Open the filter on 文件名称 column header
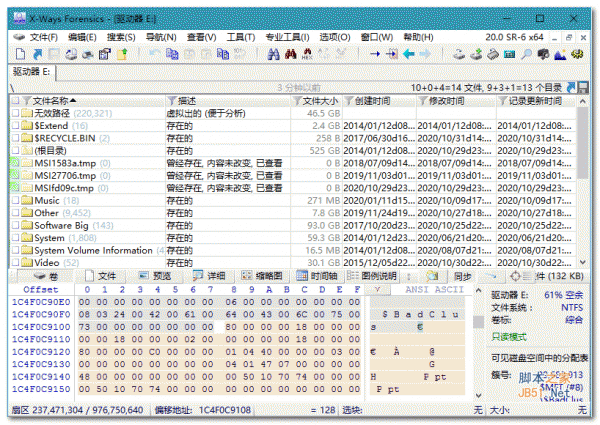Viewport: 600px width, 425px height. 26,101
